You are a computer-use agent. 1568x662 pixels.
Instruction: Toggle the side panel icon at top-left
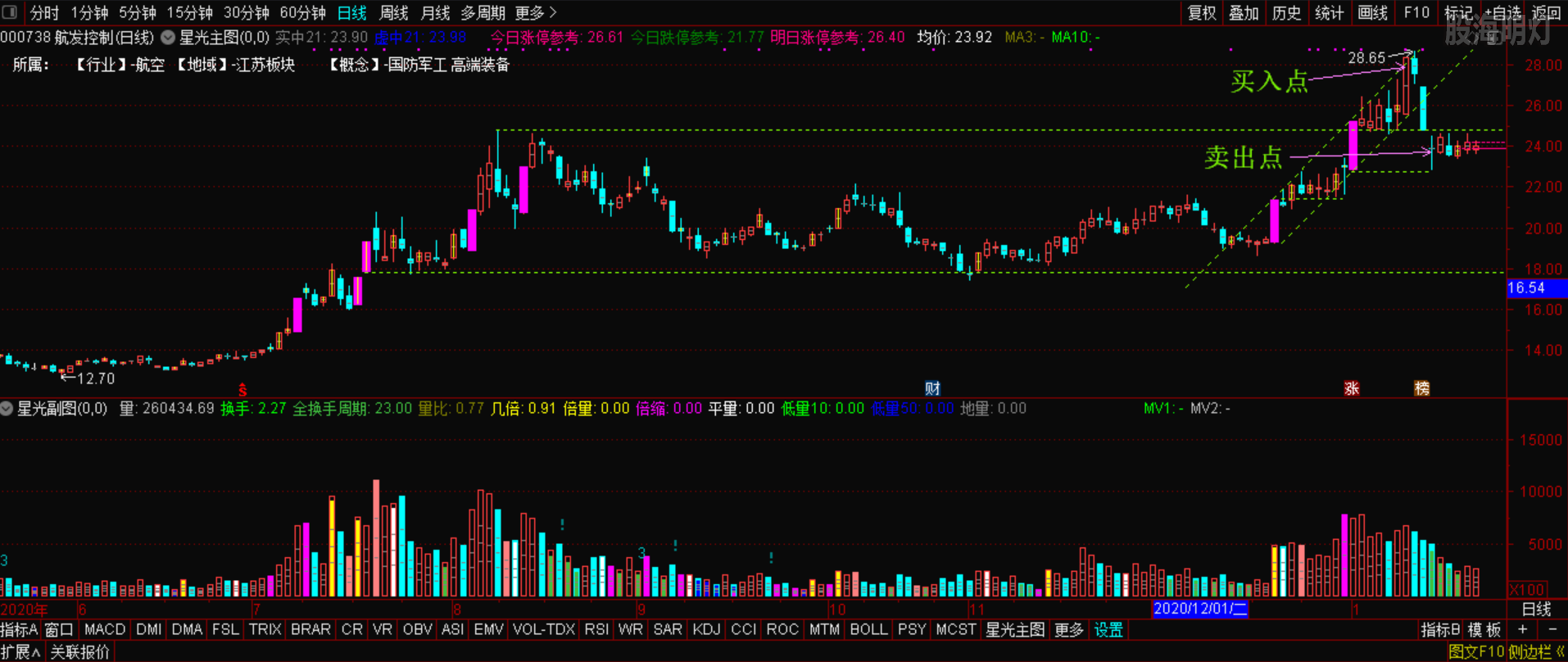pyautogui.click(x=10, y=12)
